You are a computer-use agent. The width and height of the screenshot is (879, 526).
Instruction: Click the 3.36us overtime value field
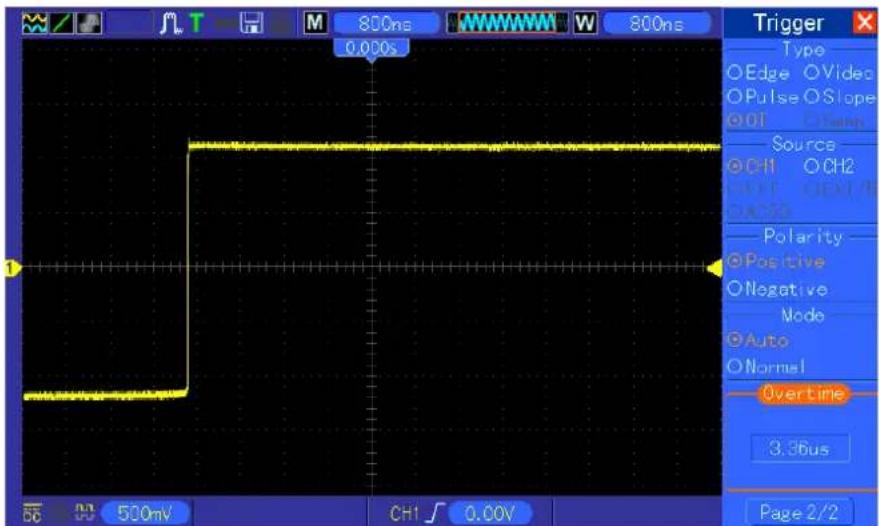800,448
